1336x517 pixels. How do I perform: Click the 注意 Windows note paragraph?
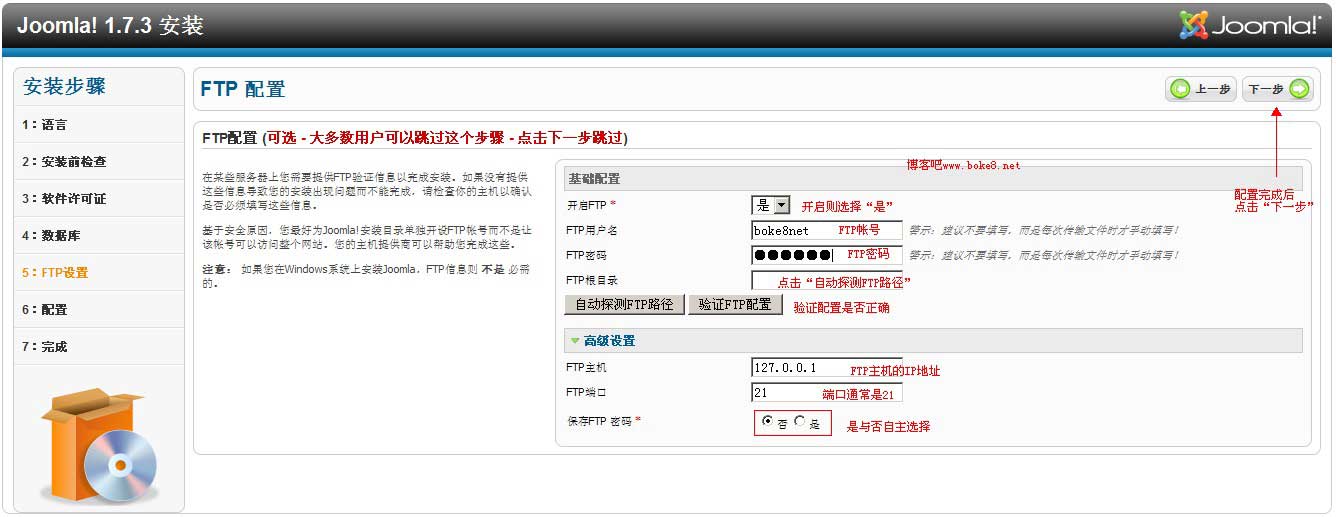pyautogui.click(x=366, y=276)
